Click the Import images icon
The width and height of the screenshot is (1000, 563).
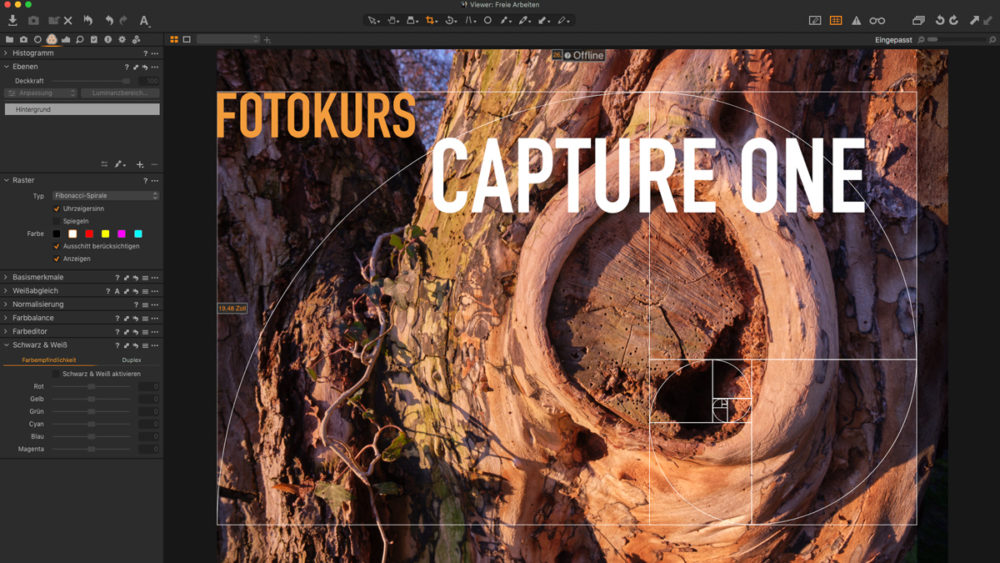[x=12, y=20]
